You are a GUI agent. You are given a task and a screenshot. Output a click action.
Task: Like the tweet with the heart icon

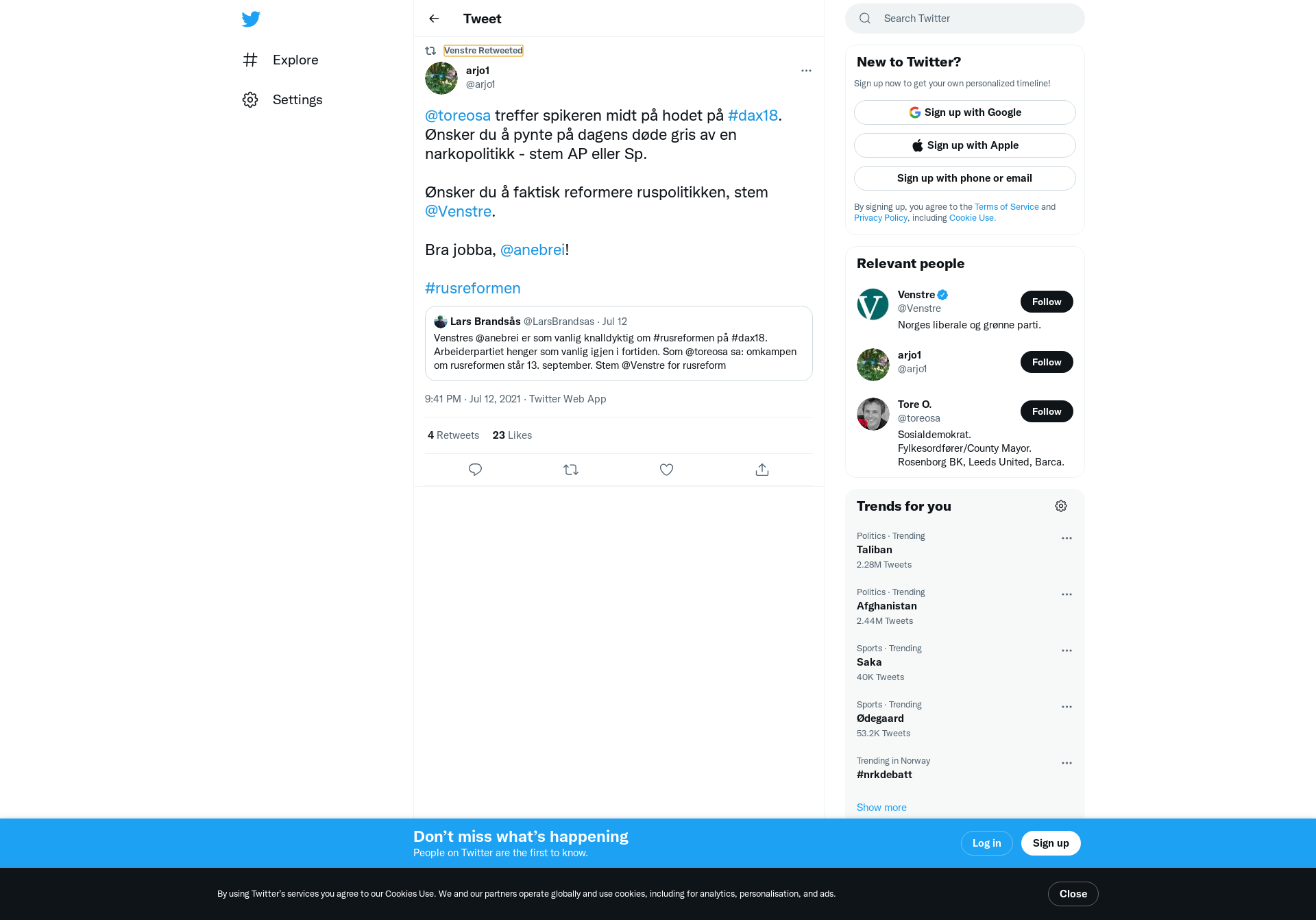click(666, 470)
